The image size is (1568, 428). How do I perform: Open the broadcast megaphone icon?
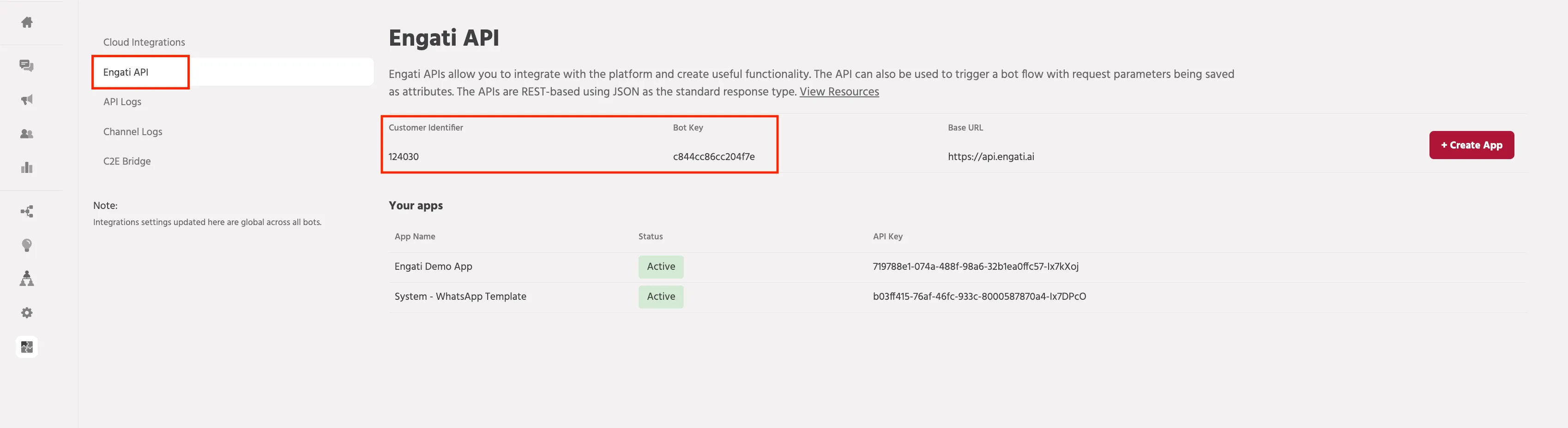pyautogui.click(x=27, y=100)
